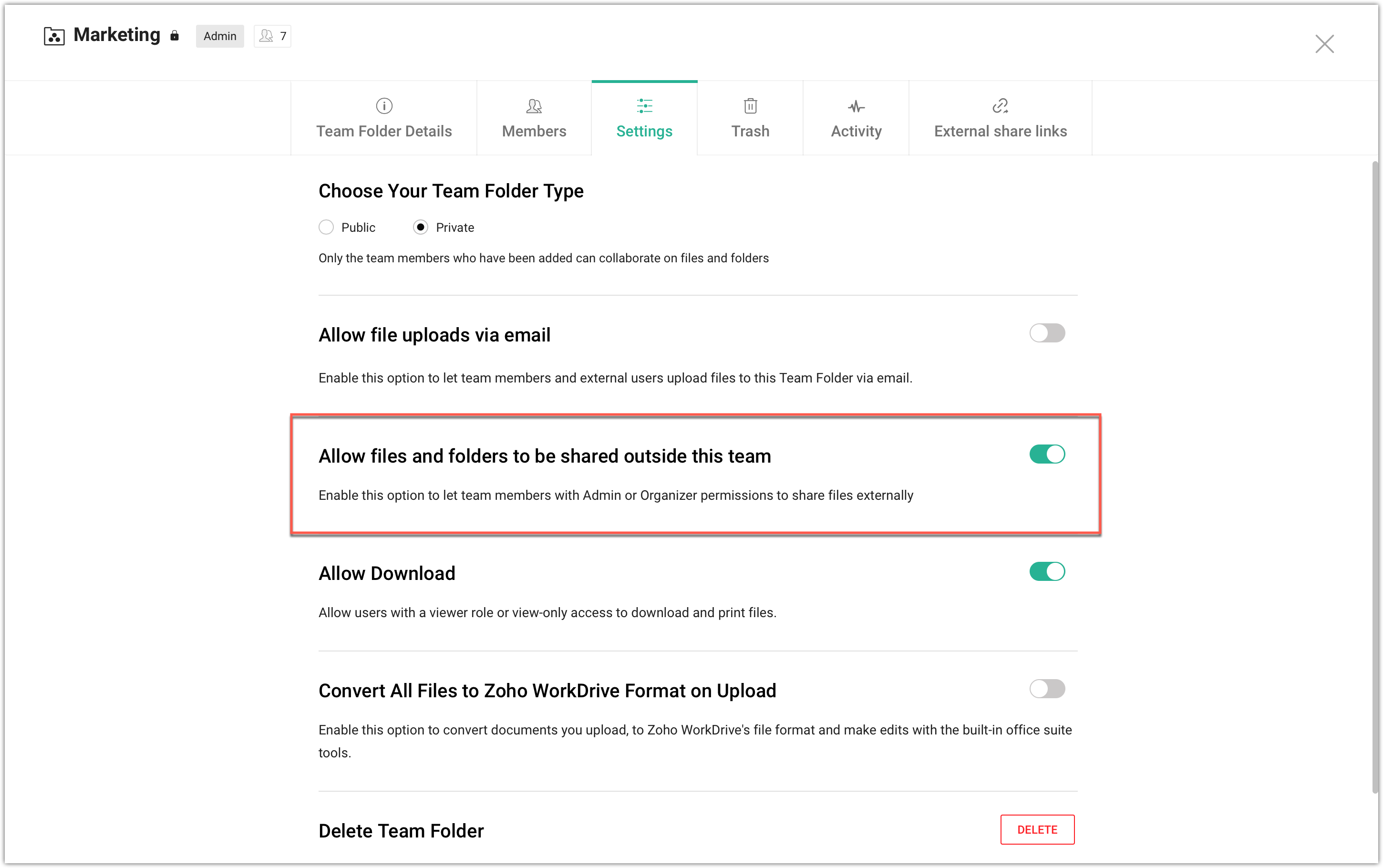Click the Activity pulse icon
The width and height of the screenshot is (1383, 868).
click(x=856, y=106)
